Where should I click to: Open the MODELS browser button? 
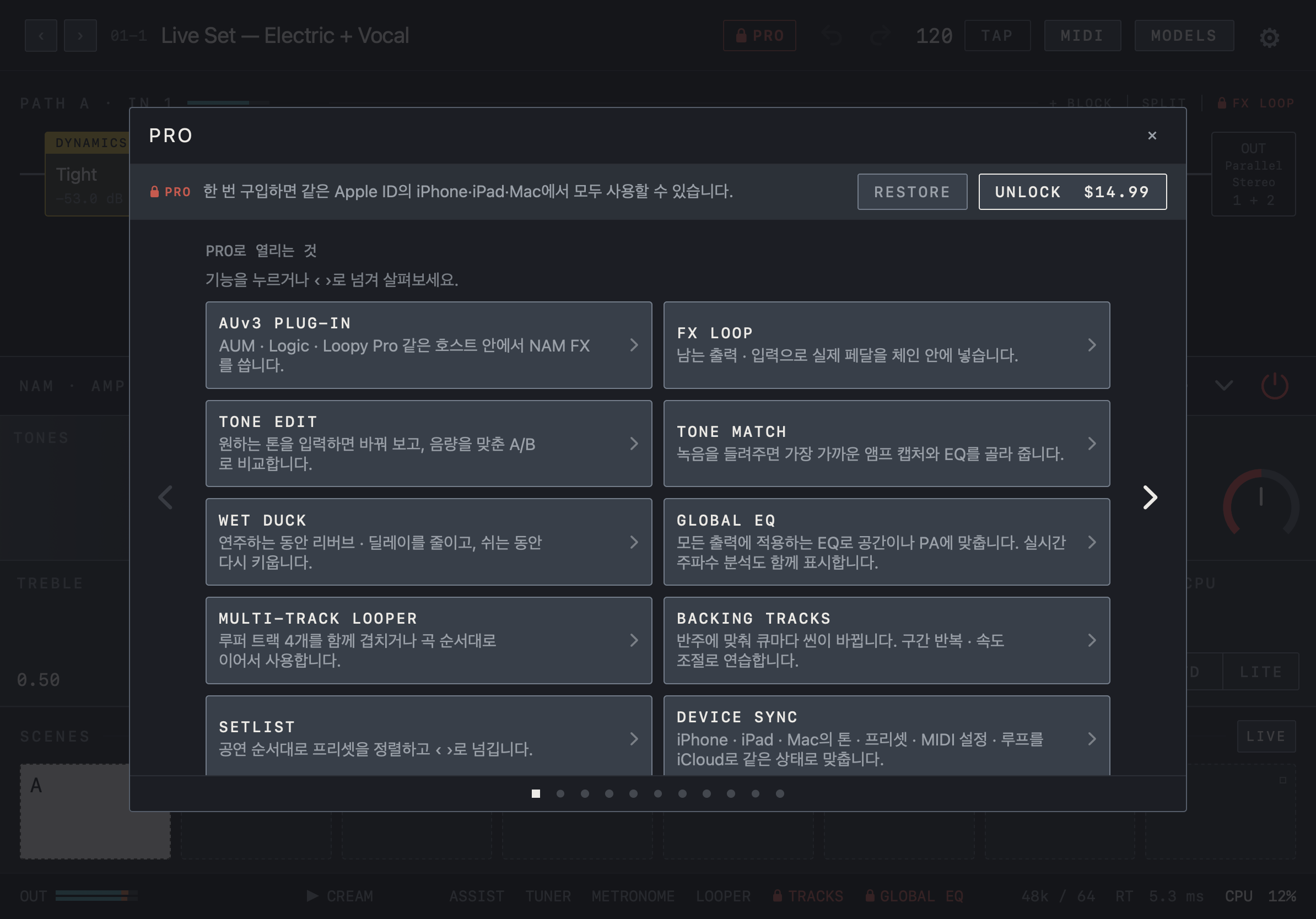(x=1184, y=35)
